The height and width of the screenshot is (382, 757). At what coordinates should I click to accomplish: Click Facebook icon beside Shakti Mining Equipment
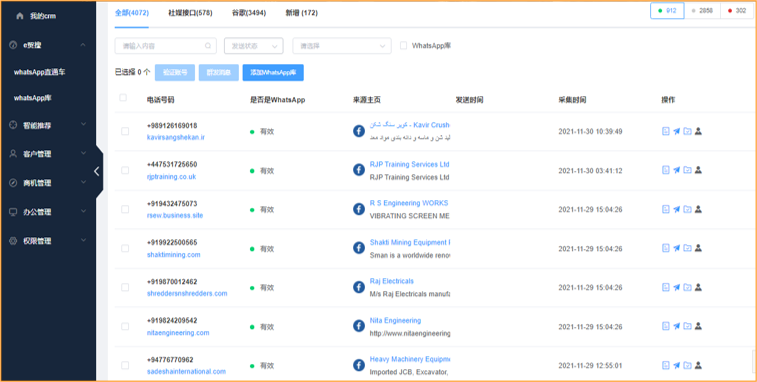(359, 248)
